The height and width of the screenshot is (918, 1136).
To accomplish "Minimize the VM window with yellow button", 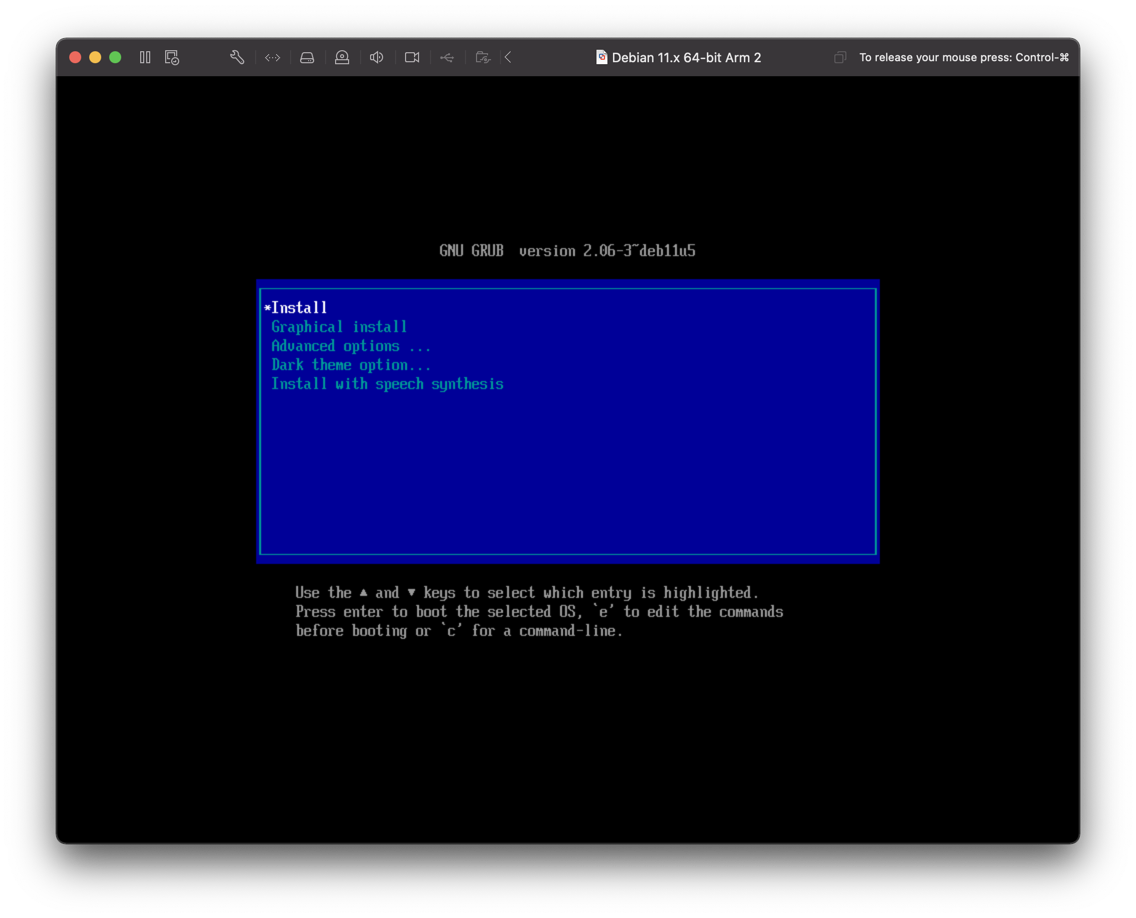I will [x=95, y=57].
